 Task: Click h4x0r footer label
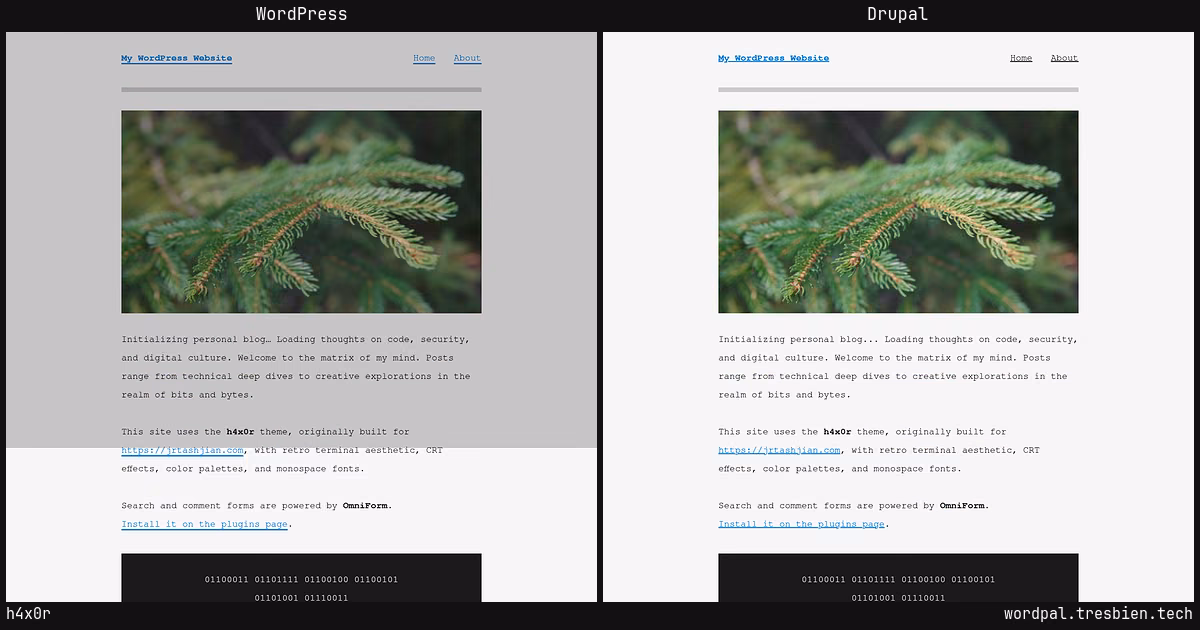28,614
